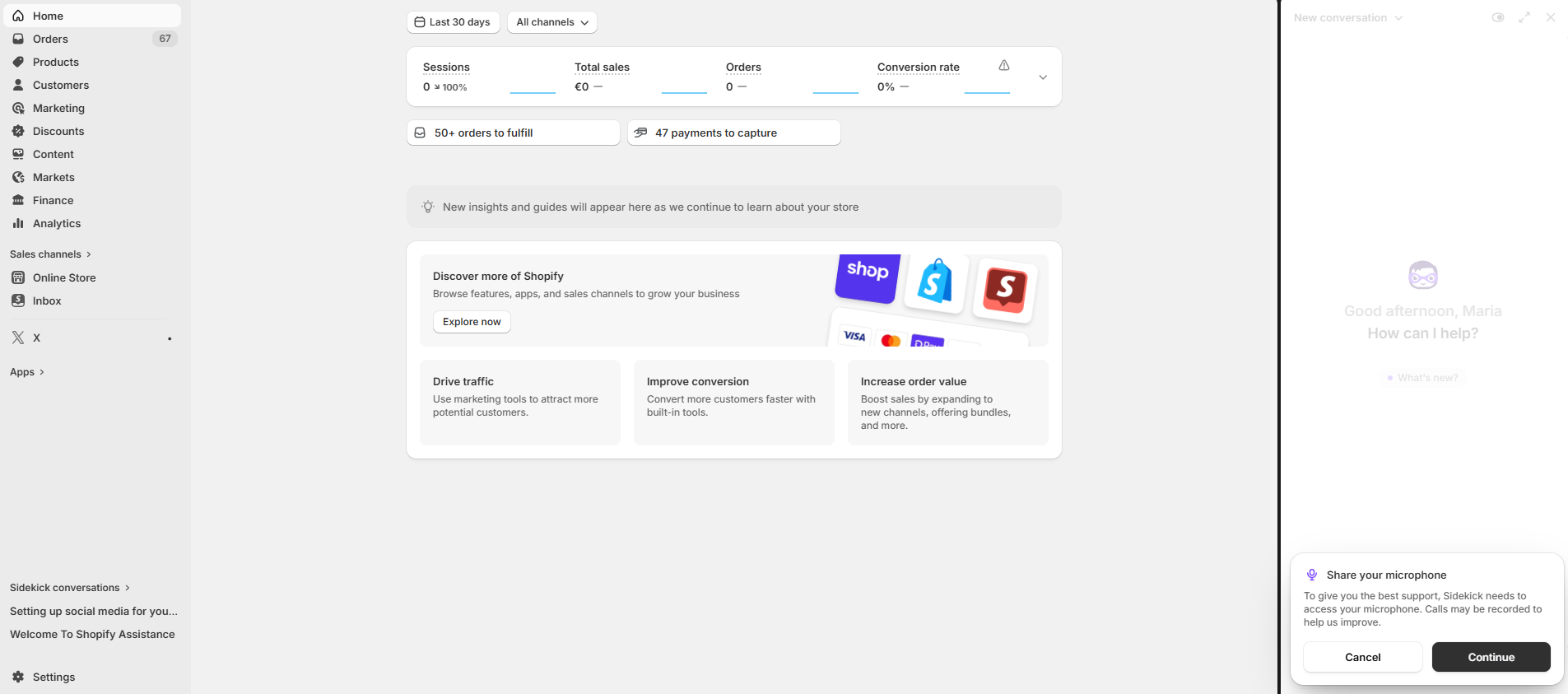1568x694 pixels.
Task: Expand the Apps section
Action: tap(27, 372)
